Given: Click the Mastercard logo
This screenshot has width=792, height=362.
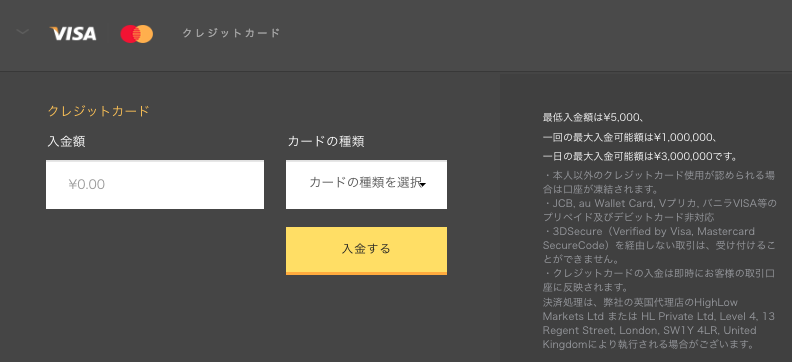Looking at the screenshot, I should point(136,34).
